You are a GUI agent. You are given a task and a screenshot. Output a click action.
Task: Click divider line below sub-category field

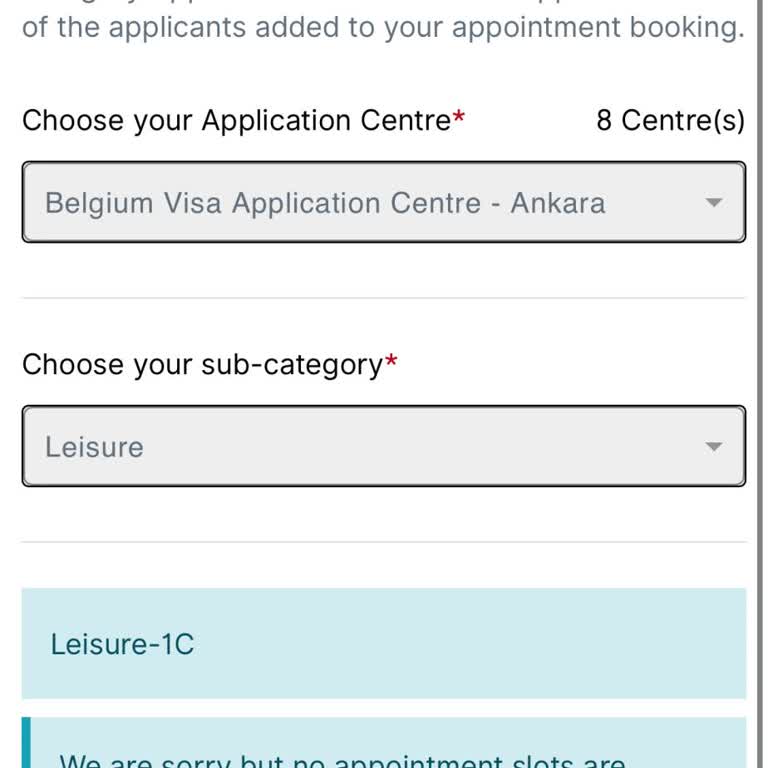point(383,542)
